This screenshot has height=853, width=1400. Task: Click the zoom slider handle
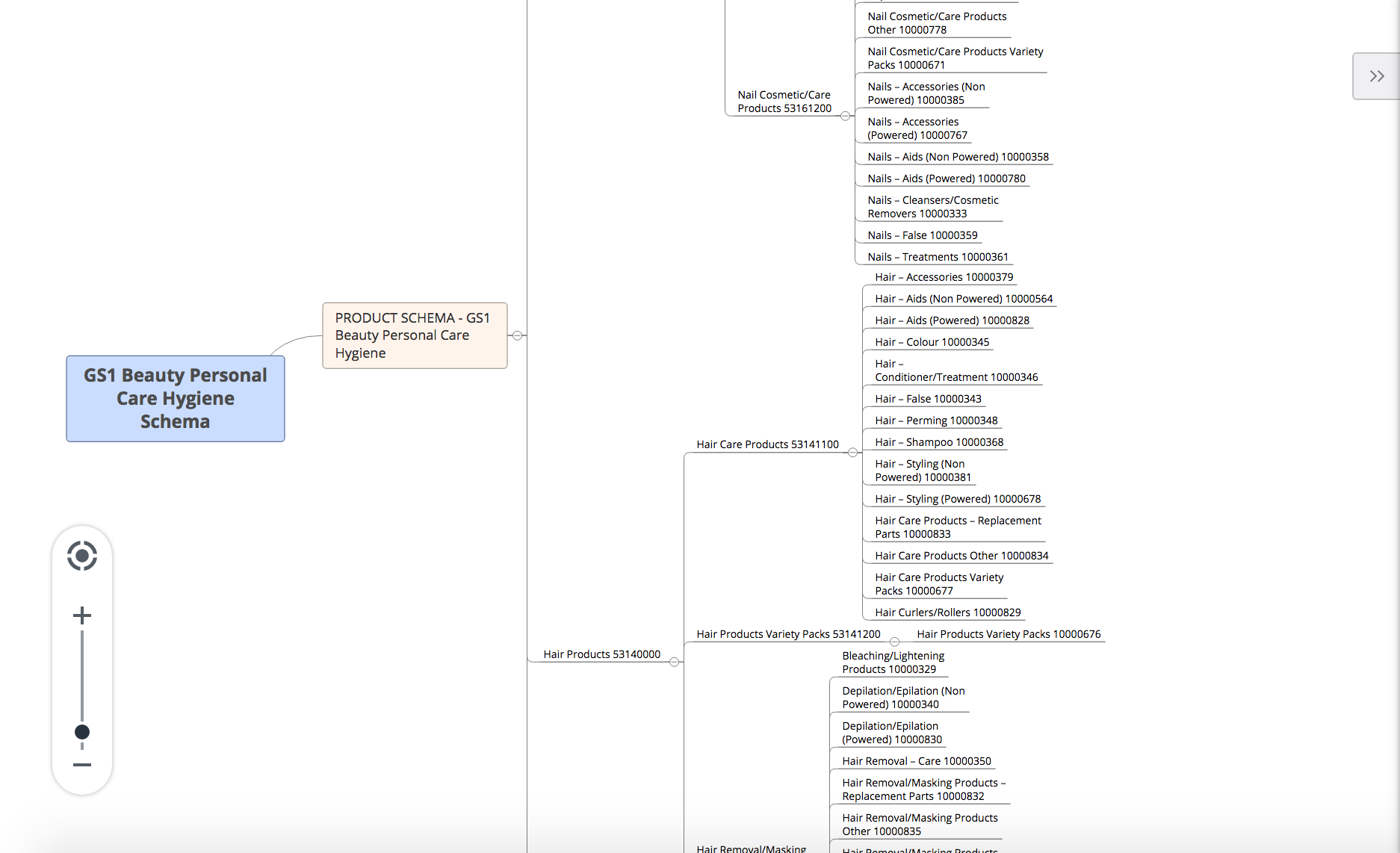(82, 732)
